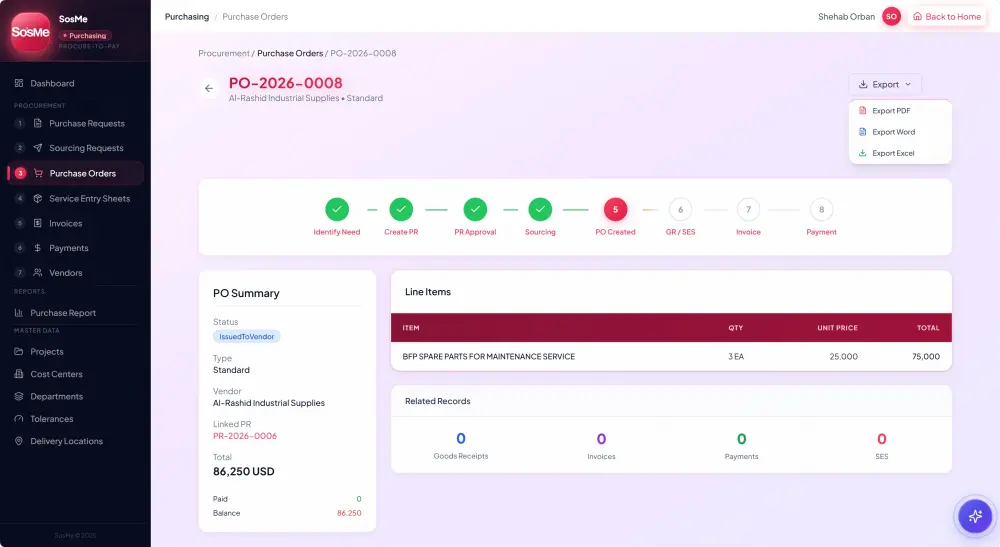Image resolution: width=1000 pixels, height=547 pixels.
Task: Click the Identify Need step checkmark
Action: coord(337,209)
